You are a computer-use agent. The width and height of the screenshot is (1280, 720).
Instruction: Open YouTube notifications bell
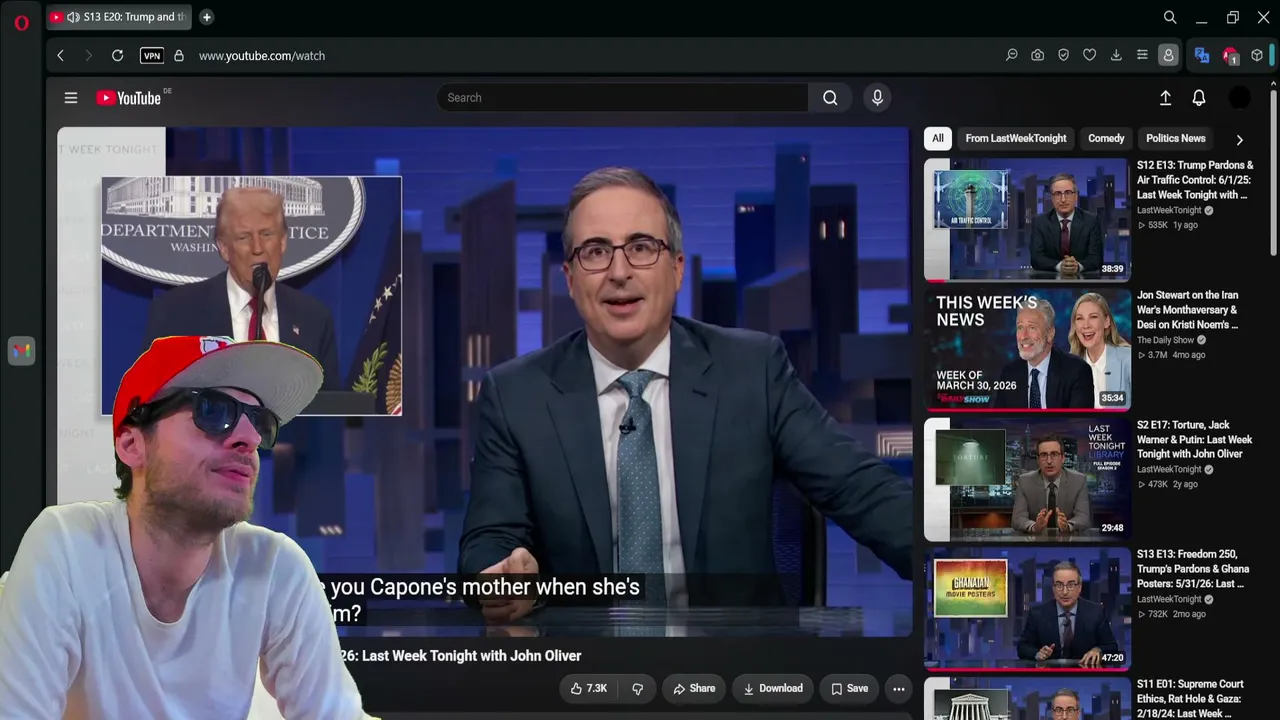[1199, 98]
